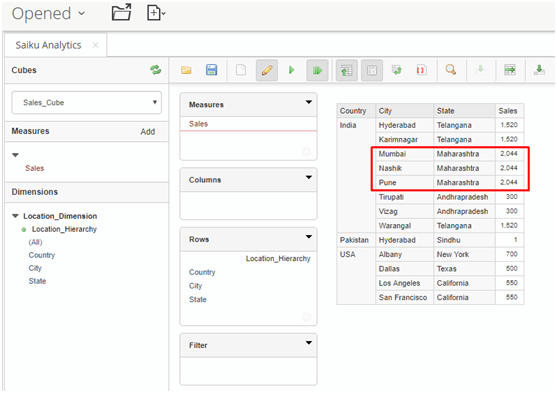Click the Mumbai city cell
The image size is (557, 393).
[404, 154]
